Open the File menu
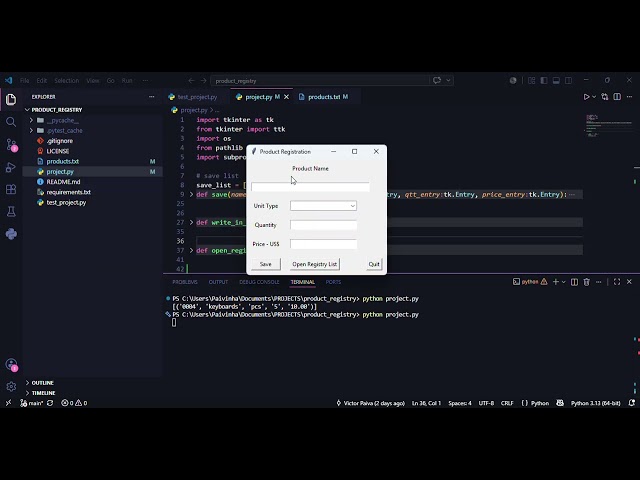Screen dimensions: 640x480 click(24, 80)
